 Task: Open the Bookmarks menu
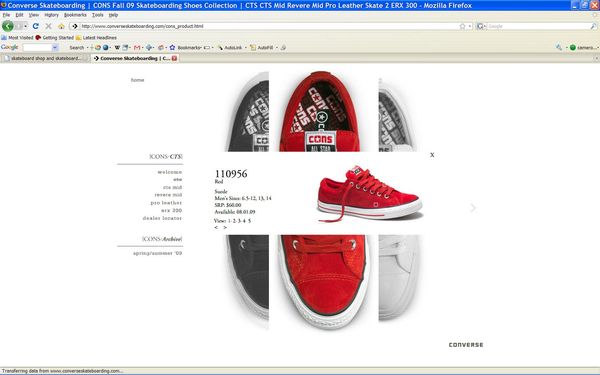(x=75, y=15)
